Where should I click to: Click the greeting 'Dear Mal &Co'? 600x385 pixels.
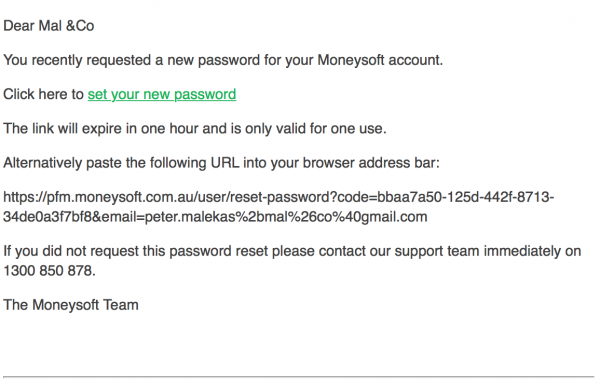click(x=49, y=26)
